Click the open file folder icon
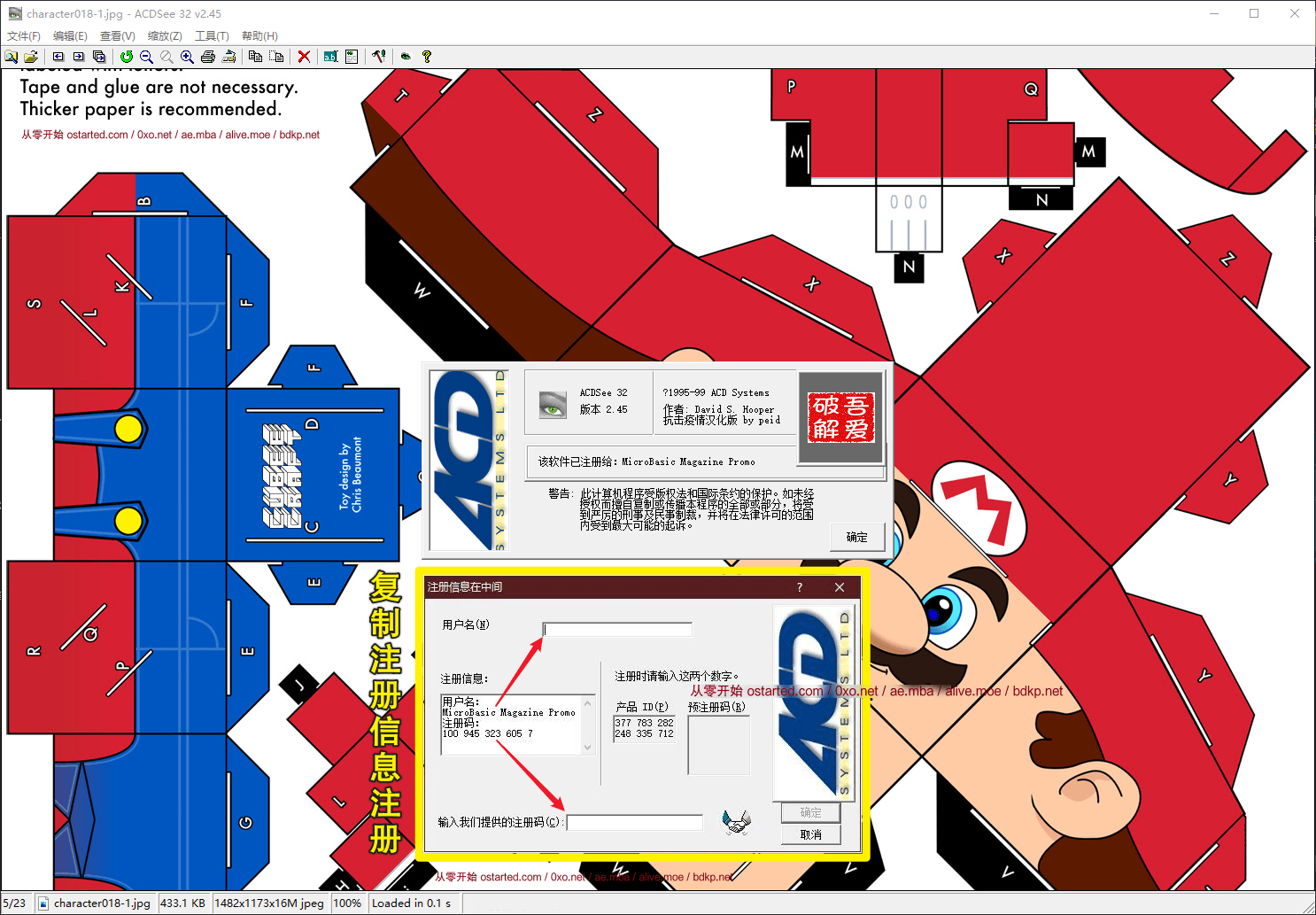Viewport: 1316px width, 915px height. point(31,57)
